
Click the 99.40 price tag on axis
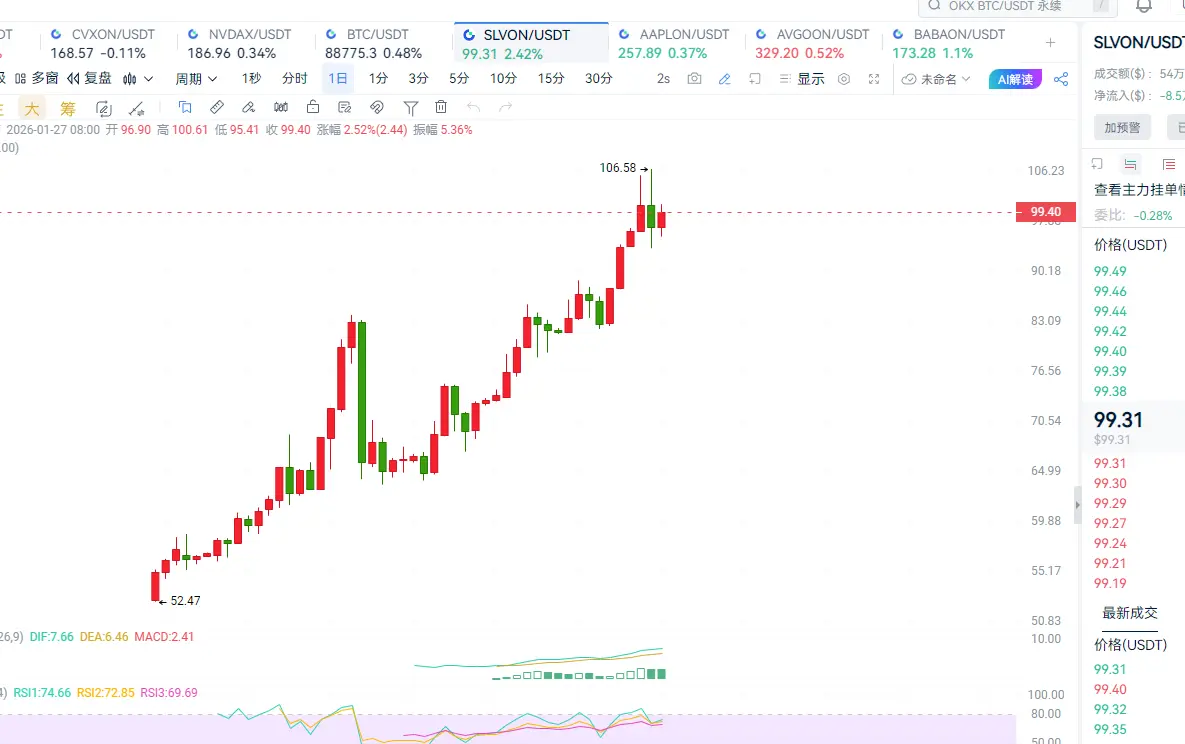tap(1046, 212)
